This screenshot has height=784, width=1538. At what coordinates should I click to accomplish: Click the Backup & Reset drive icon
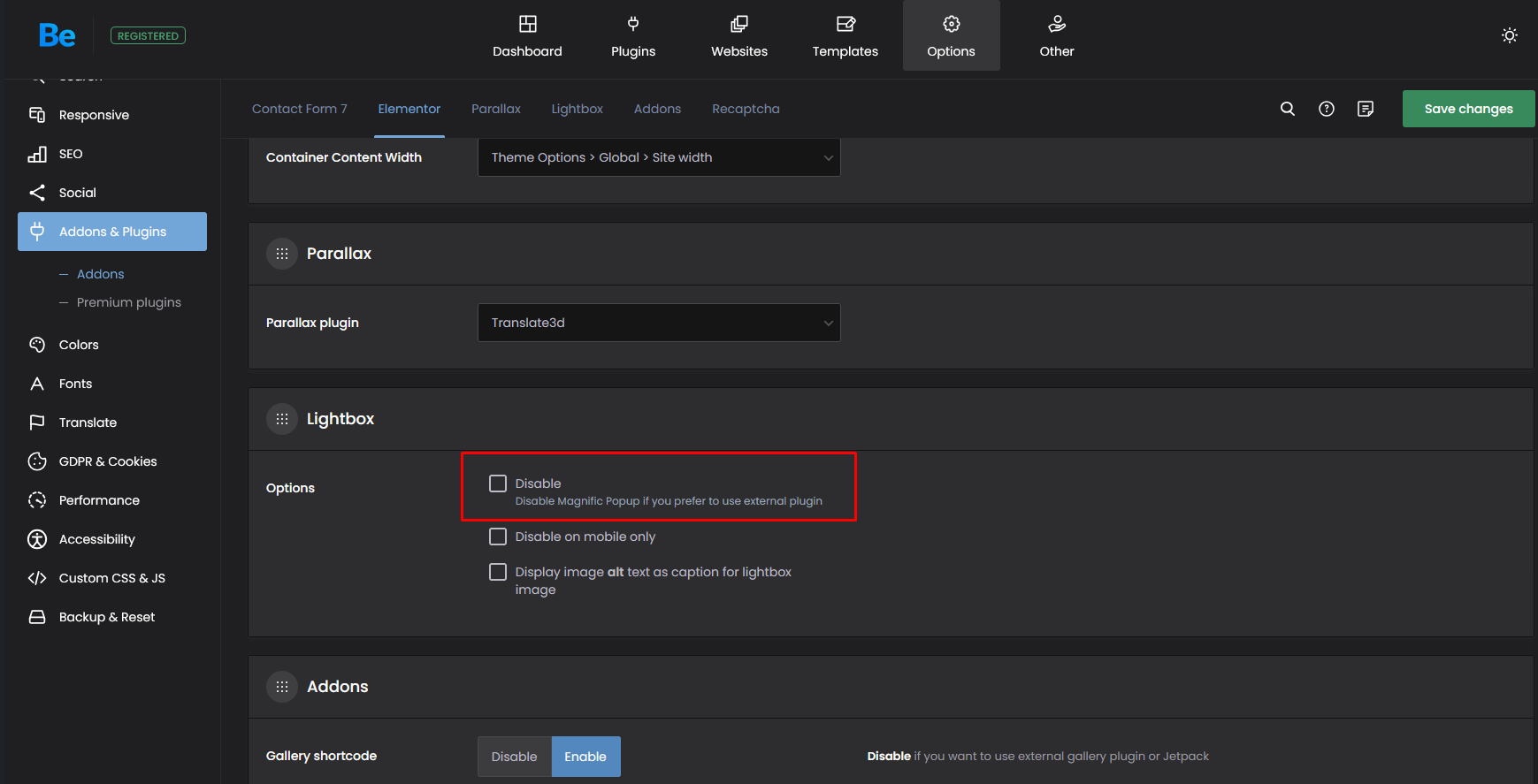pyautogui.click(x=37, y=617)
